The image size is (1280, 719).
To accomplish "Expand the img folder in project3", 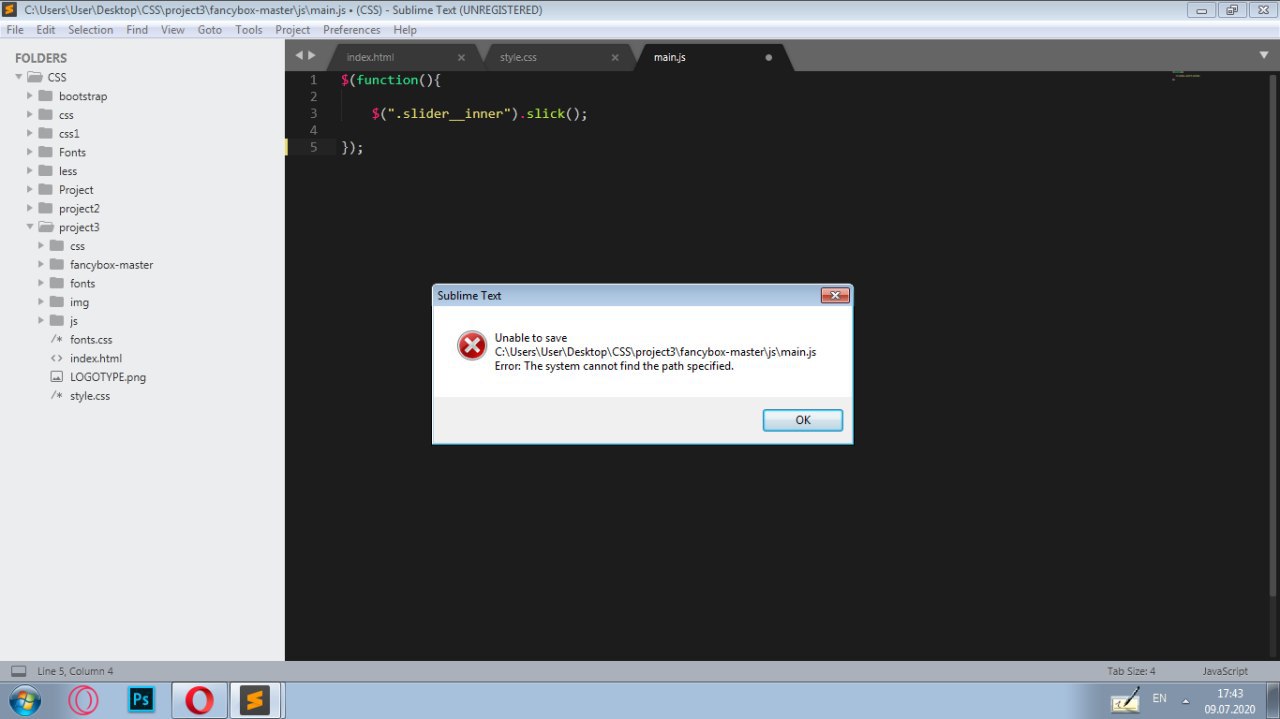I will point(41,302).
